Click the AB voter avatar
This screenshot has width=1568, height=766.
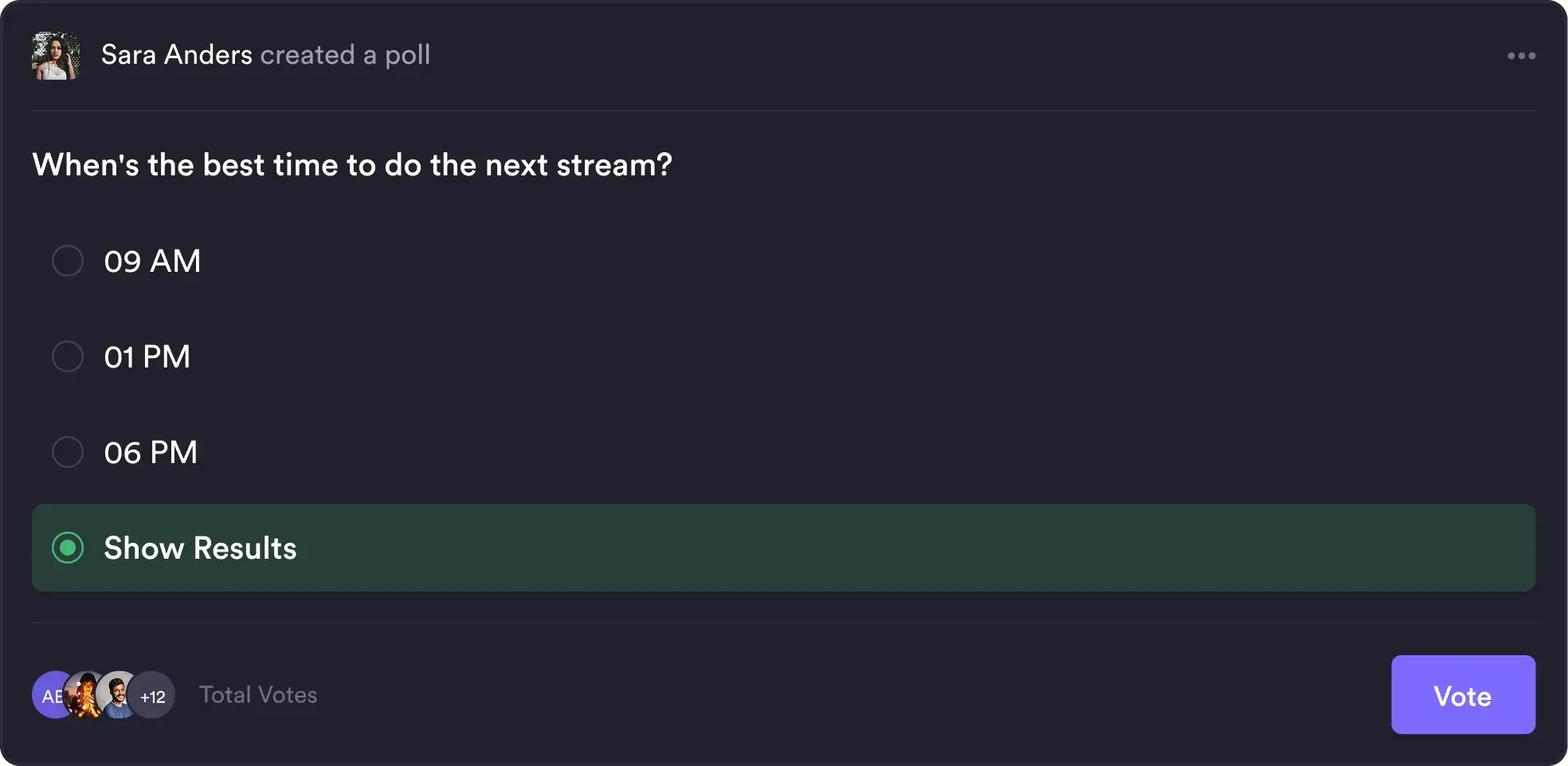point(51,695)
